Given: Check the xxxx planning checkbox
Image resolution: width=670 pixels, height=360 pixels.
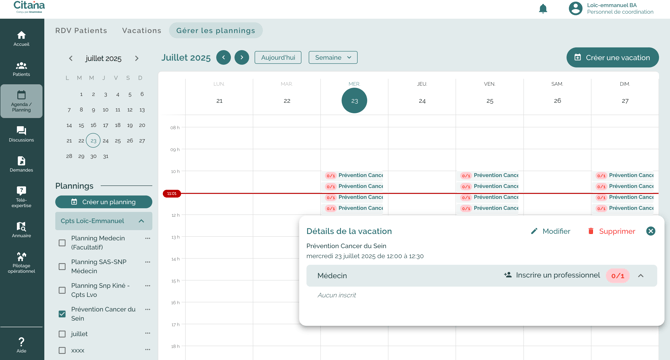Looking at the screenshot, I should coord(62,350).
